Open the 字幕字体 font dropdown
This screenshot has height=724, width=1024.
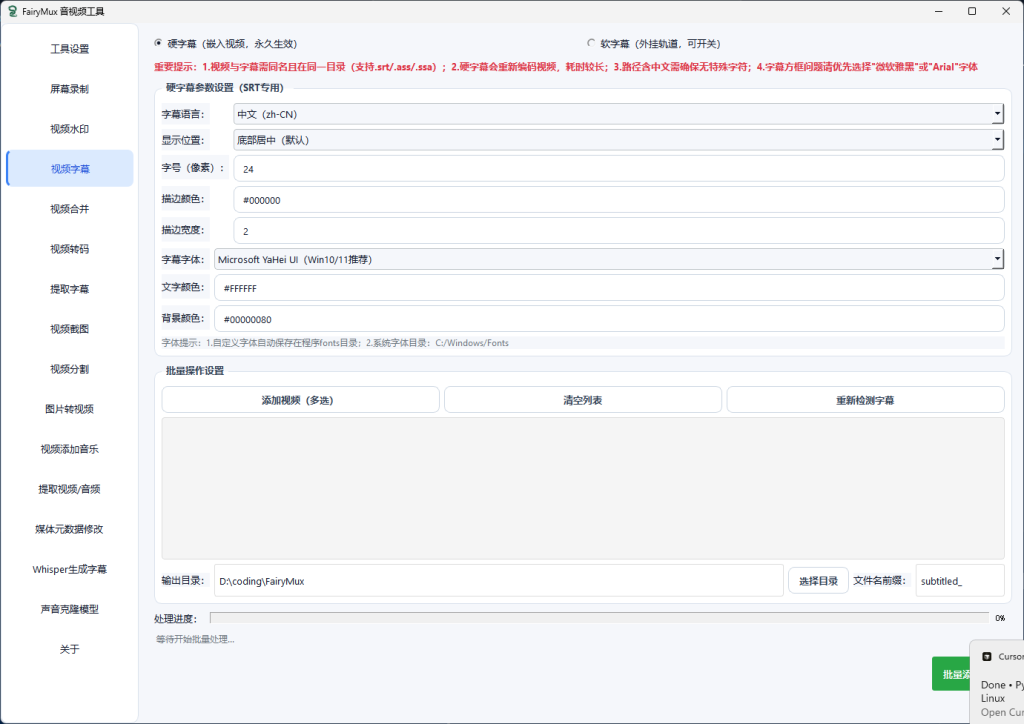click(609, 259)
